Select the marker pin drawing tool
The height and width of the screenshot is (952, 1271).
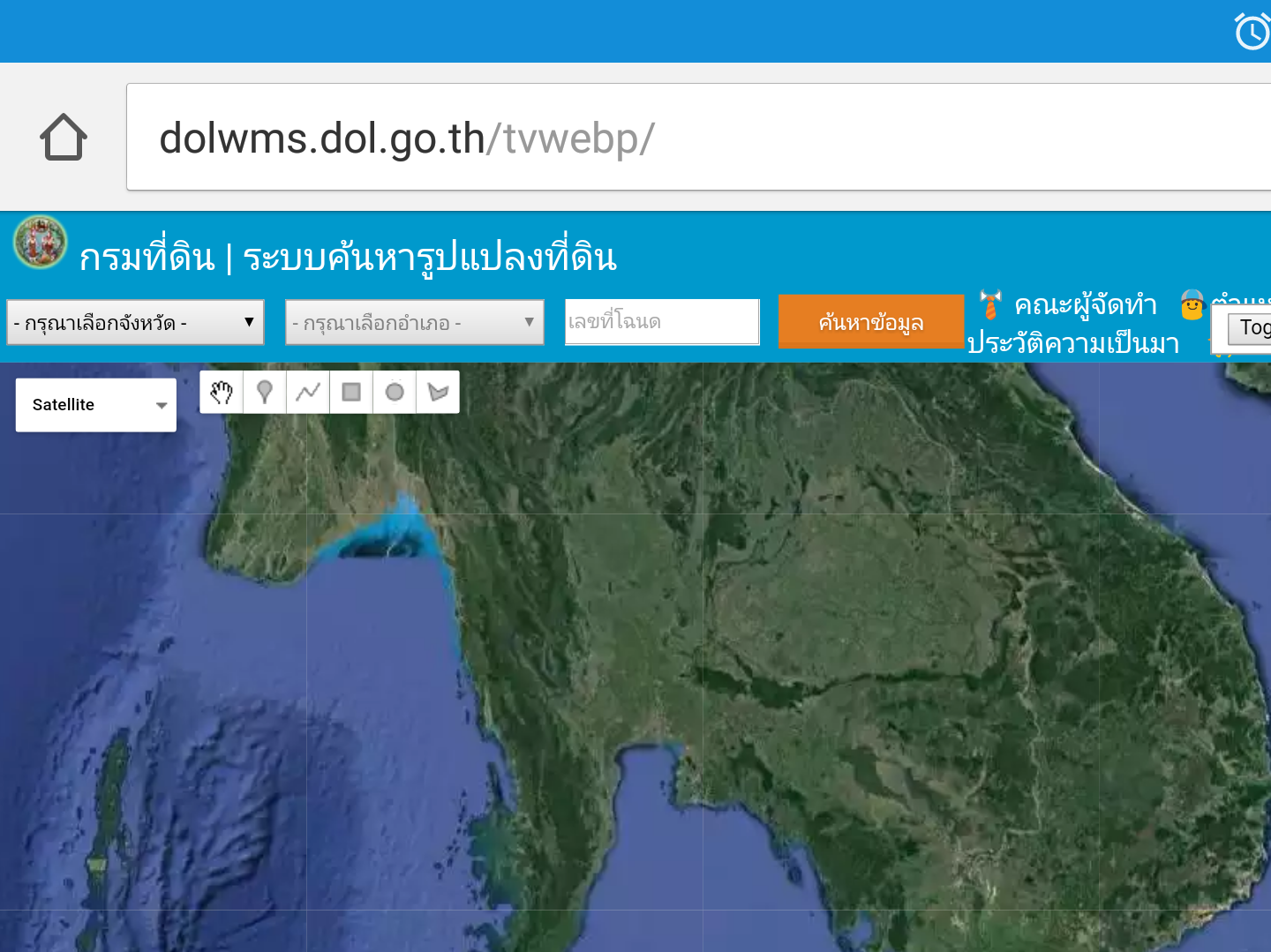point(264,392)
